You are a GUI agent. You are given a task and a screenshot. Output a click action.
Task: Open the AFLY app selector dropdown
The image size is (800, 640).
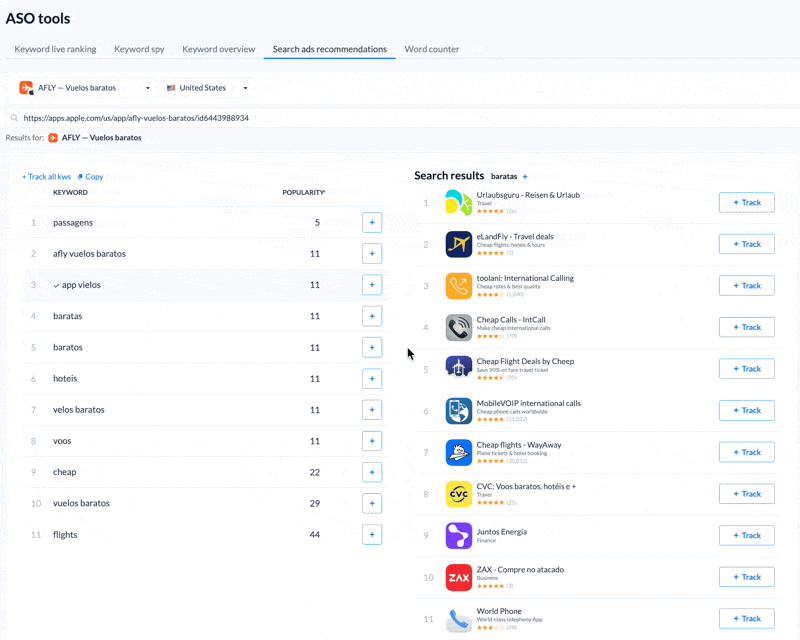85,88
